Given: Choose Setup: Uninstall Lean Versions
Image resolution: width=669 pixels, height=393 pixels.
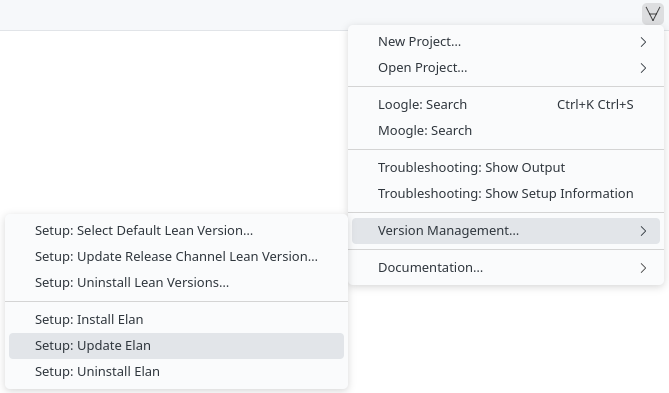Looking at the screenshot, I should (176, 282).
